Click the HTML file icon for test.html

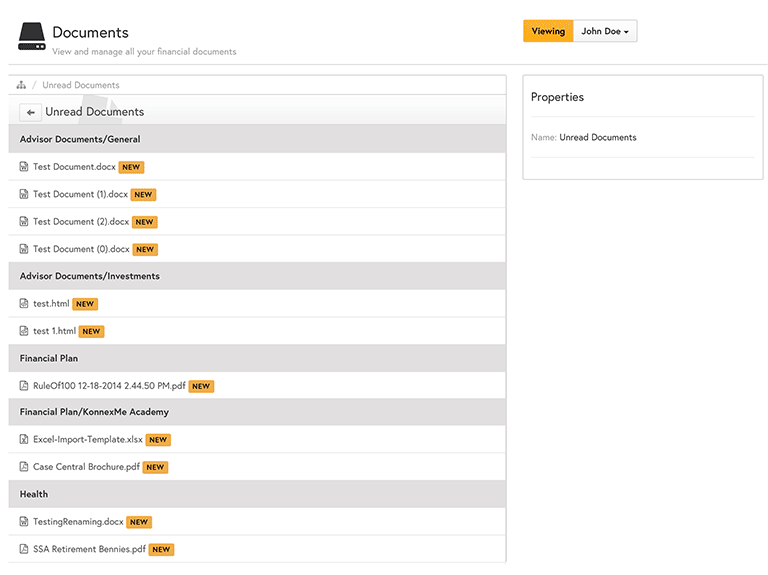coord(24,304)
